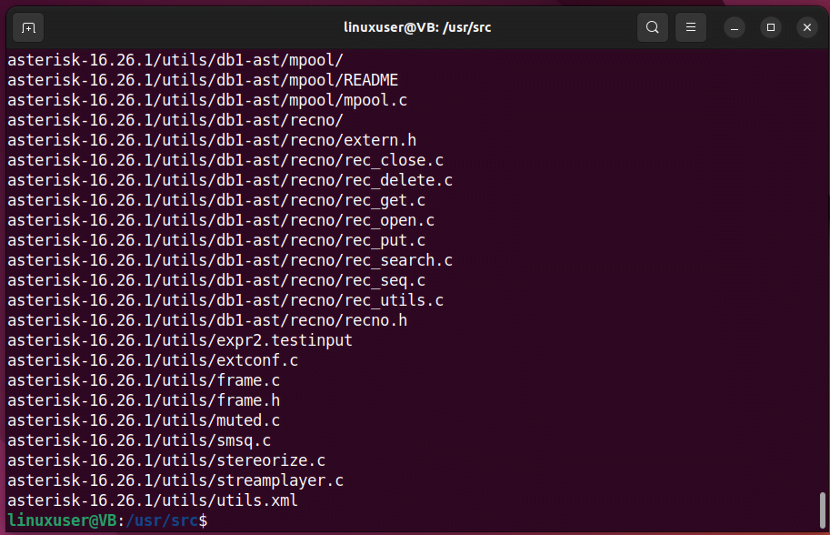This screenshot has height=536, width=830.
Task: Click the line utils/frame.h
Action: tap(143, 401)
